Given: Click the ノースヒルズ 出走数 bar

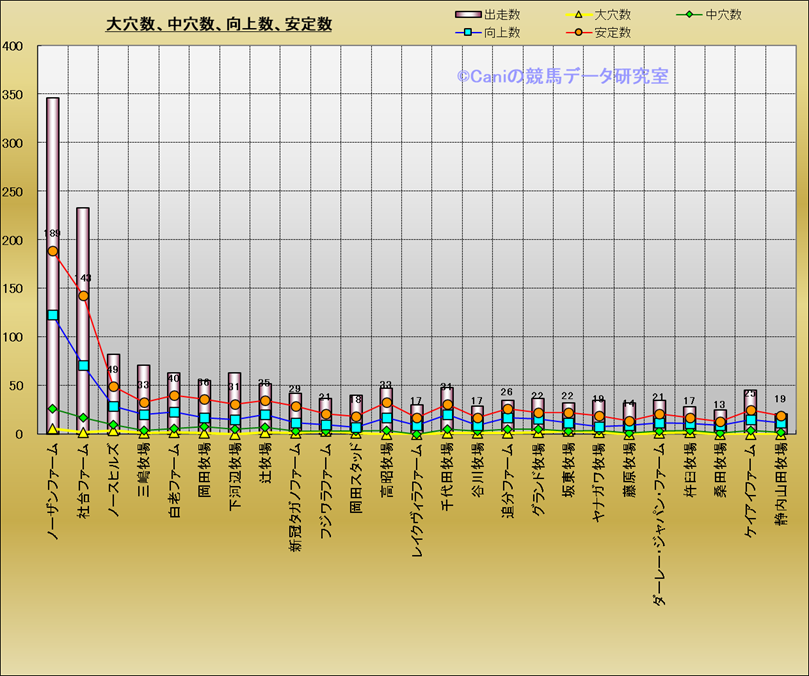Looking at the screenshot, I should (113, 370).
